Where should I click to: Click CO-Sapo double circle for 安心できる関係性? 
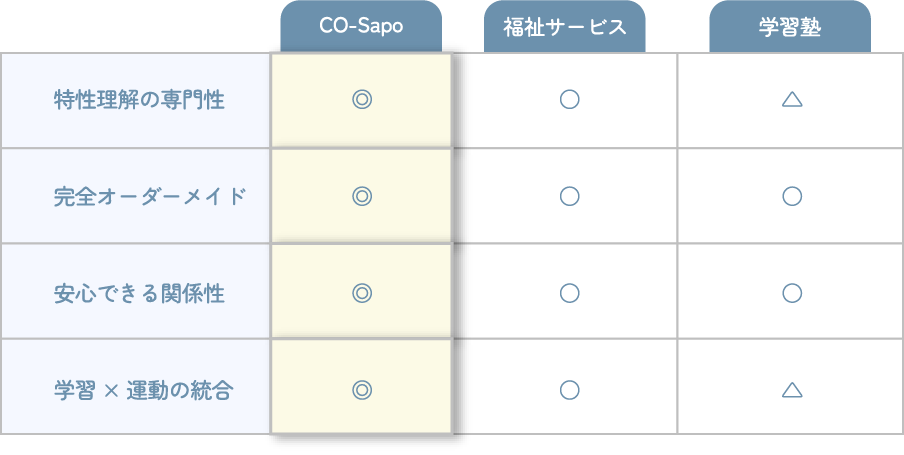tap(362, 293)
